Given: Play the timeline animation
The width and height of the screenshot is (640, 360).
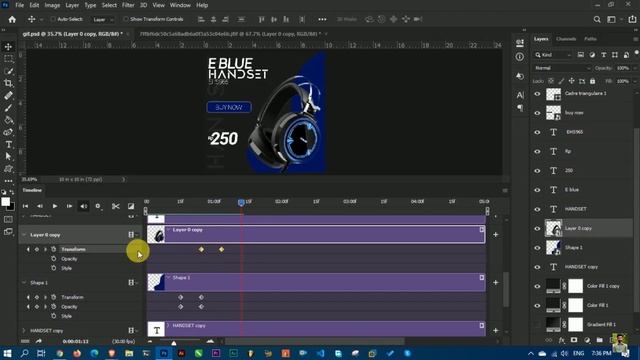Looking at the screenshot, I should (55, 206).
